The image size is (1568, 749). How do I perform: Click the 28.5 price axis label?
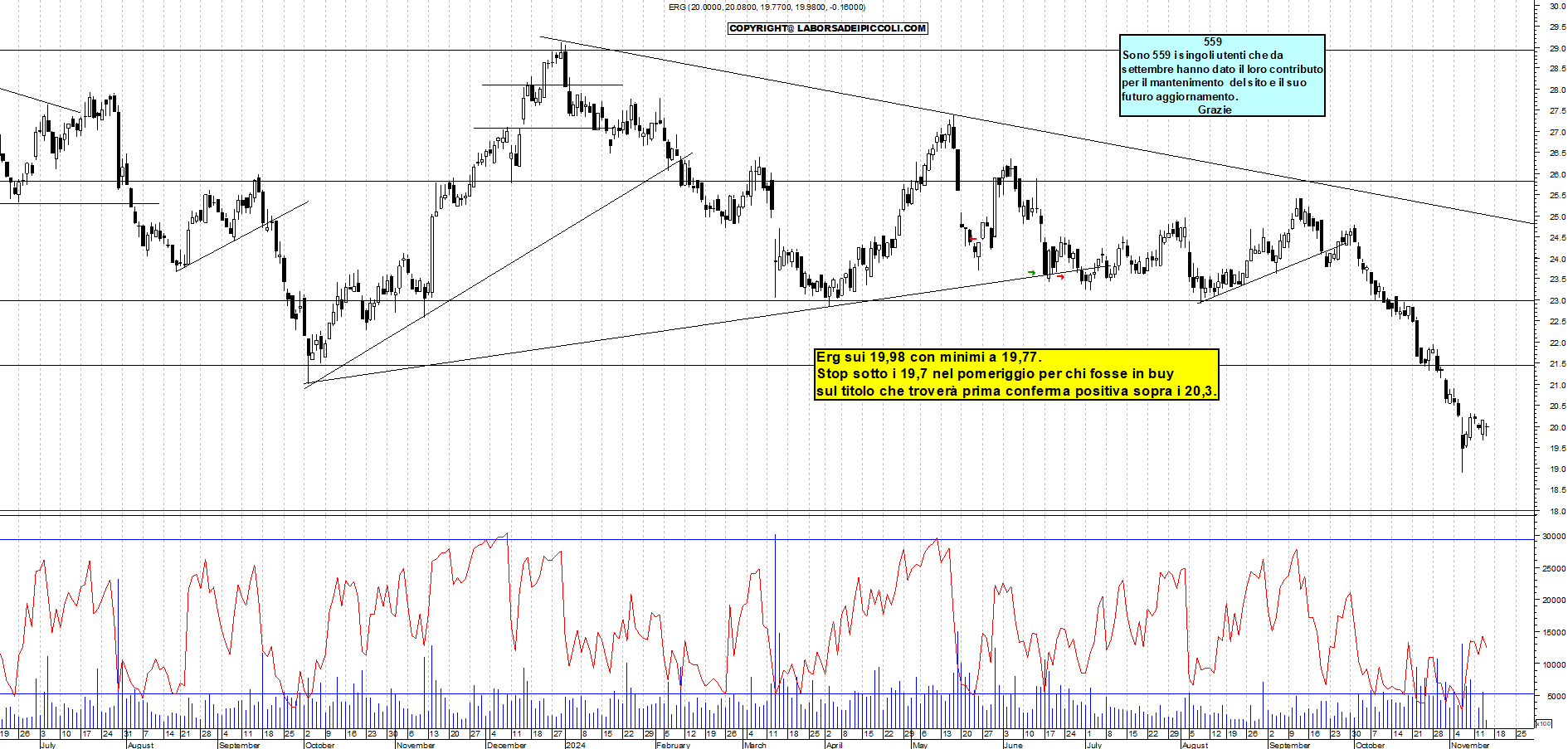coord(1557,70)
